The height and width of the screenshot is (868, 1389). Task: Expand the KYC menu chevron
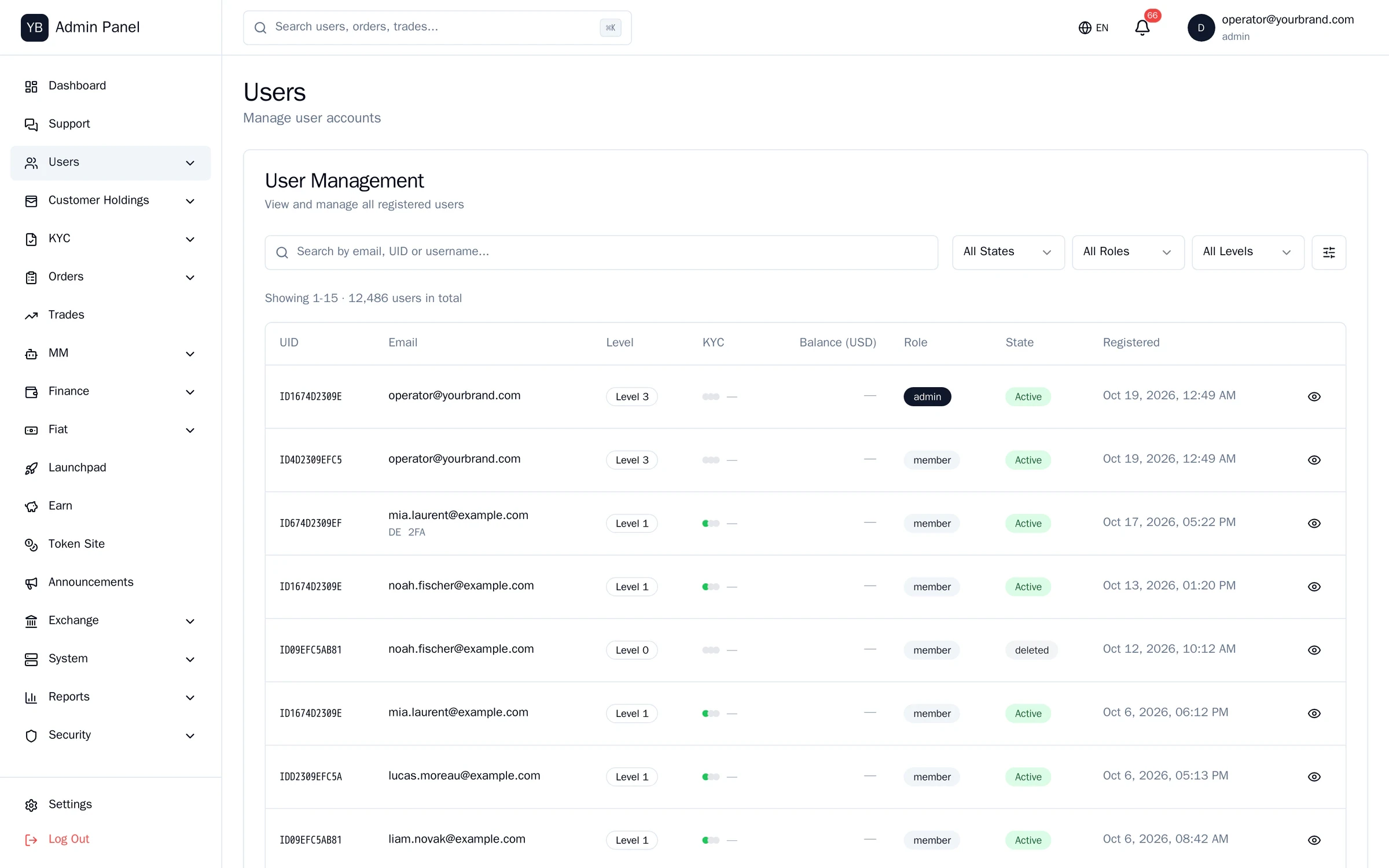point(190,240)
